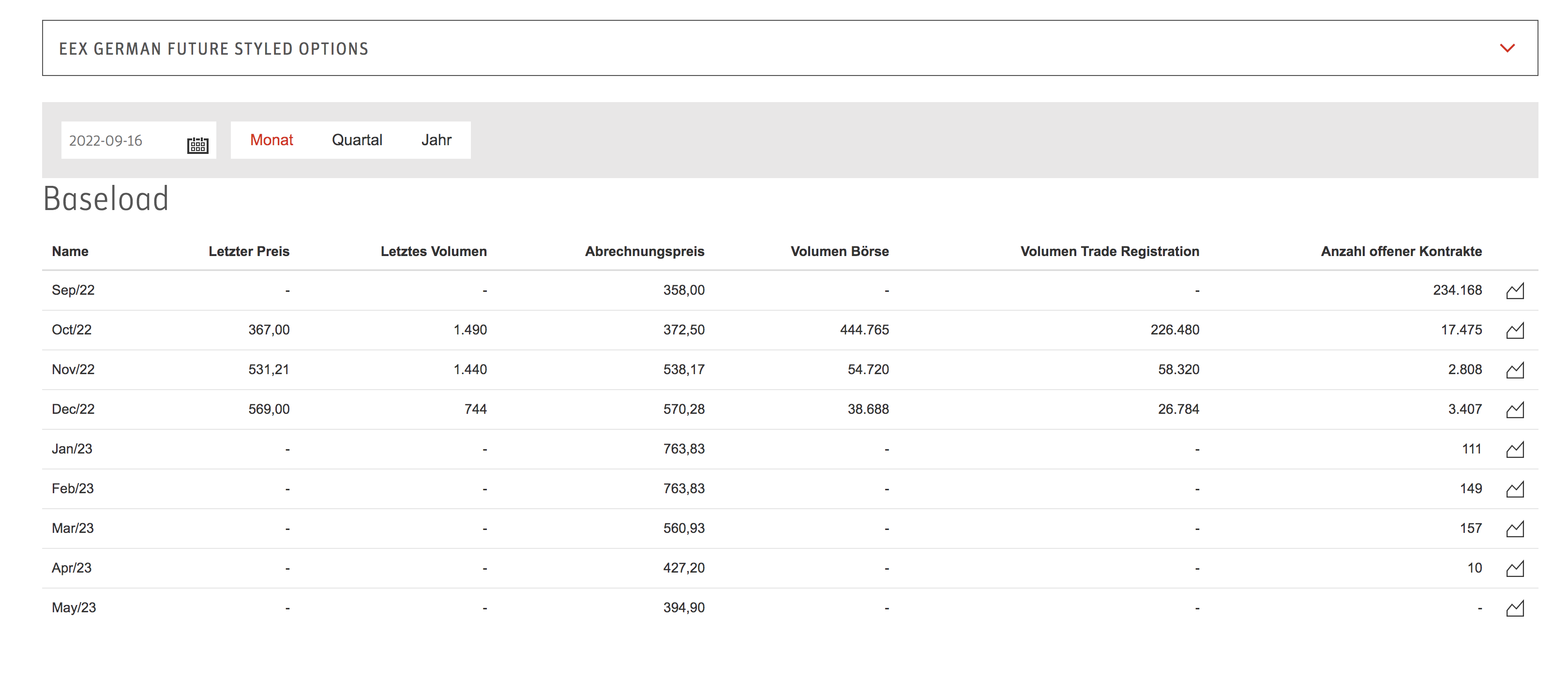The height and width of the screenshot is (696, 1568).
Task: Click the 570,28 settlement price
Action: coord(683,409)
